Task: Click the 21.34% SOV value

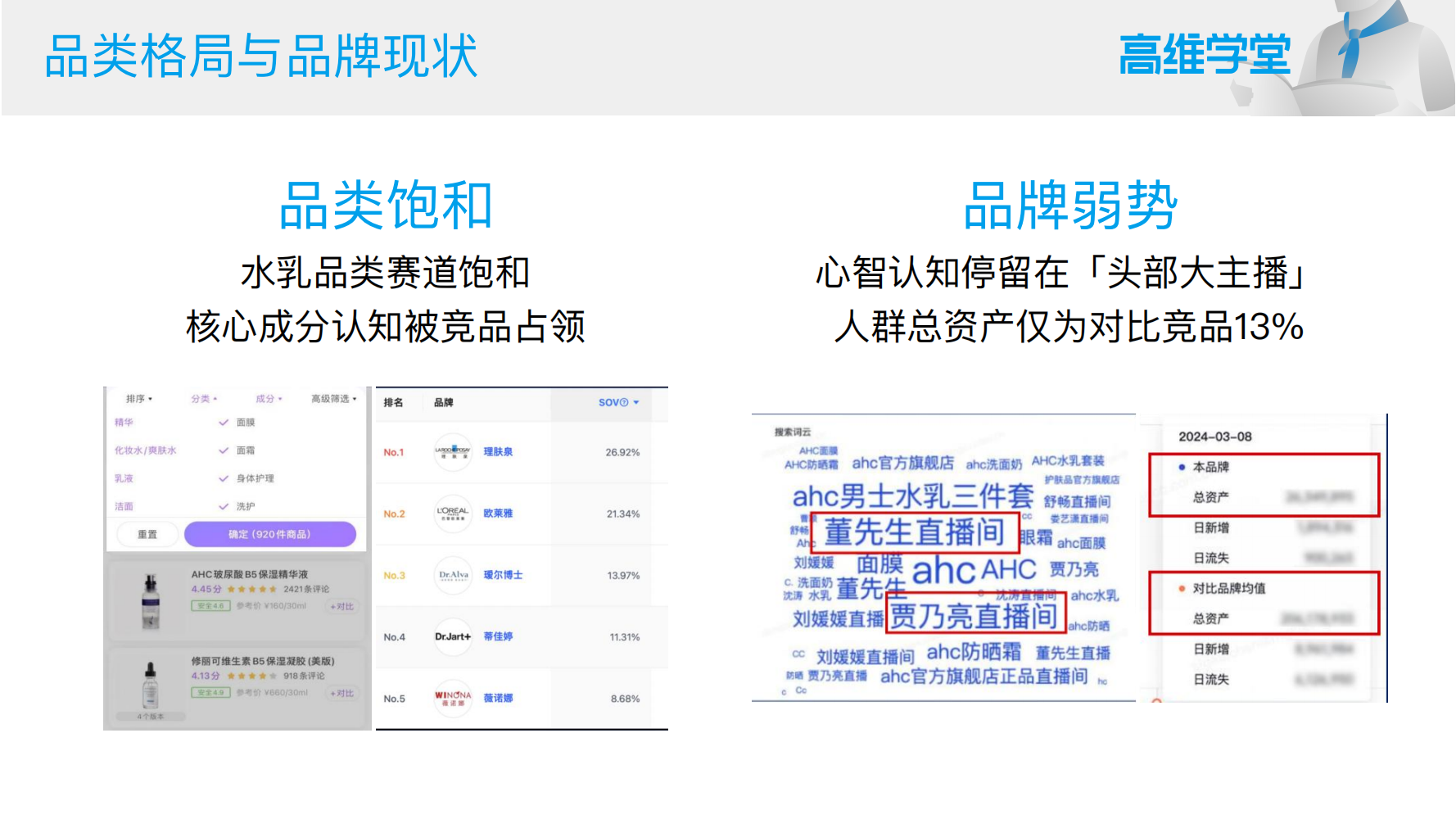Action: pos(623,514)
